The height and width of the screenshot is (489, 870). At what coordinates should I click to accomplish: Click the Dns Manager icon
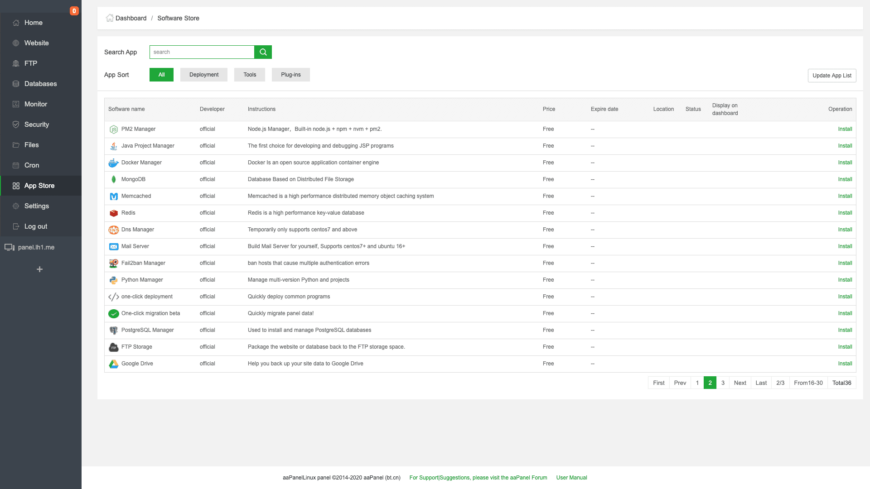[x=113, y=230]
